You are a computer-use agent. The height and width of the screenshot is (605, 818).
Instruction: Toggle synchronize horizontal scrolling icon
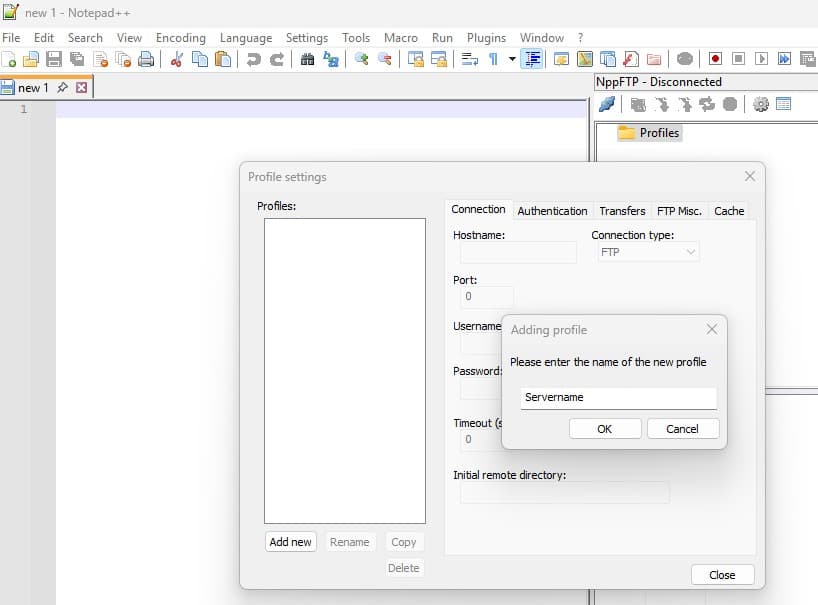[439, 59]
